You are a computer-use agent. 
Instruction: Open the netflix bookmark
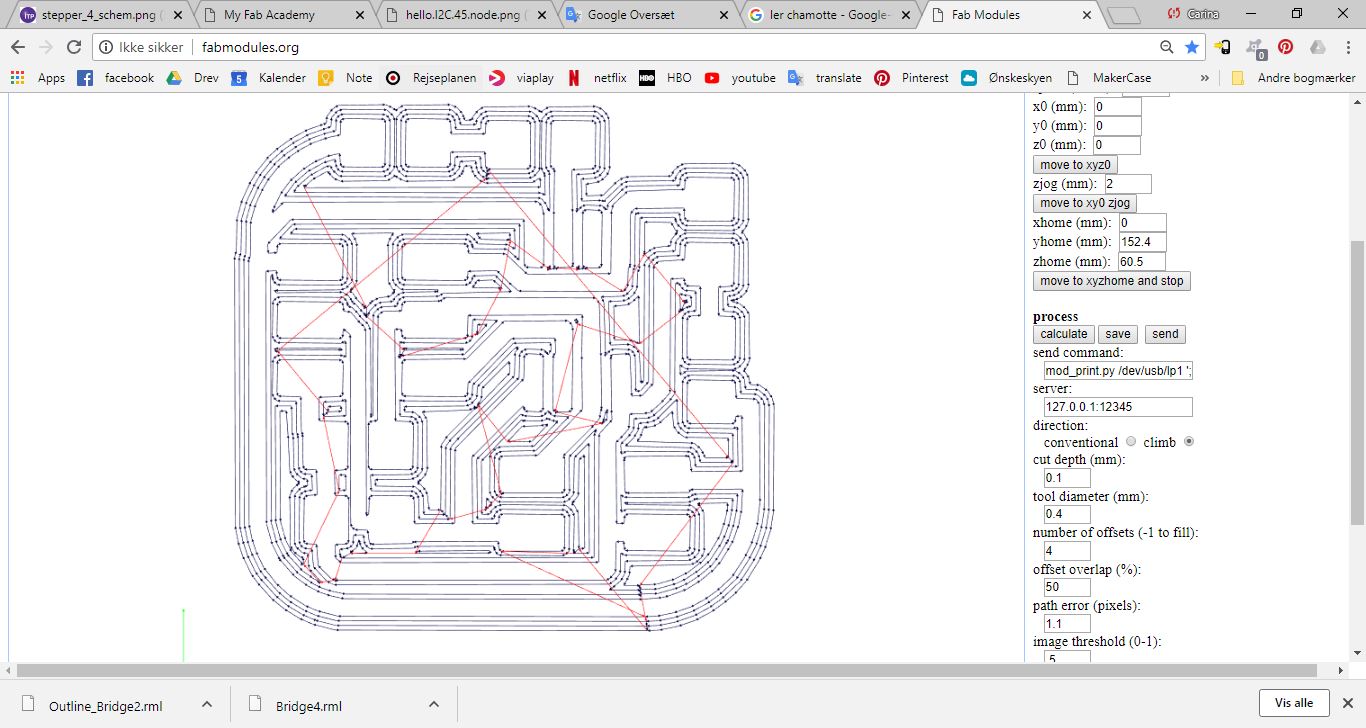point(597,78)
